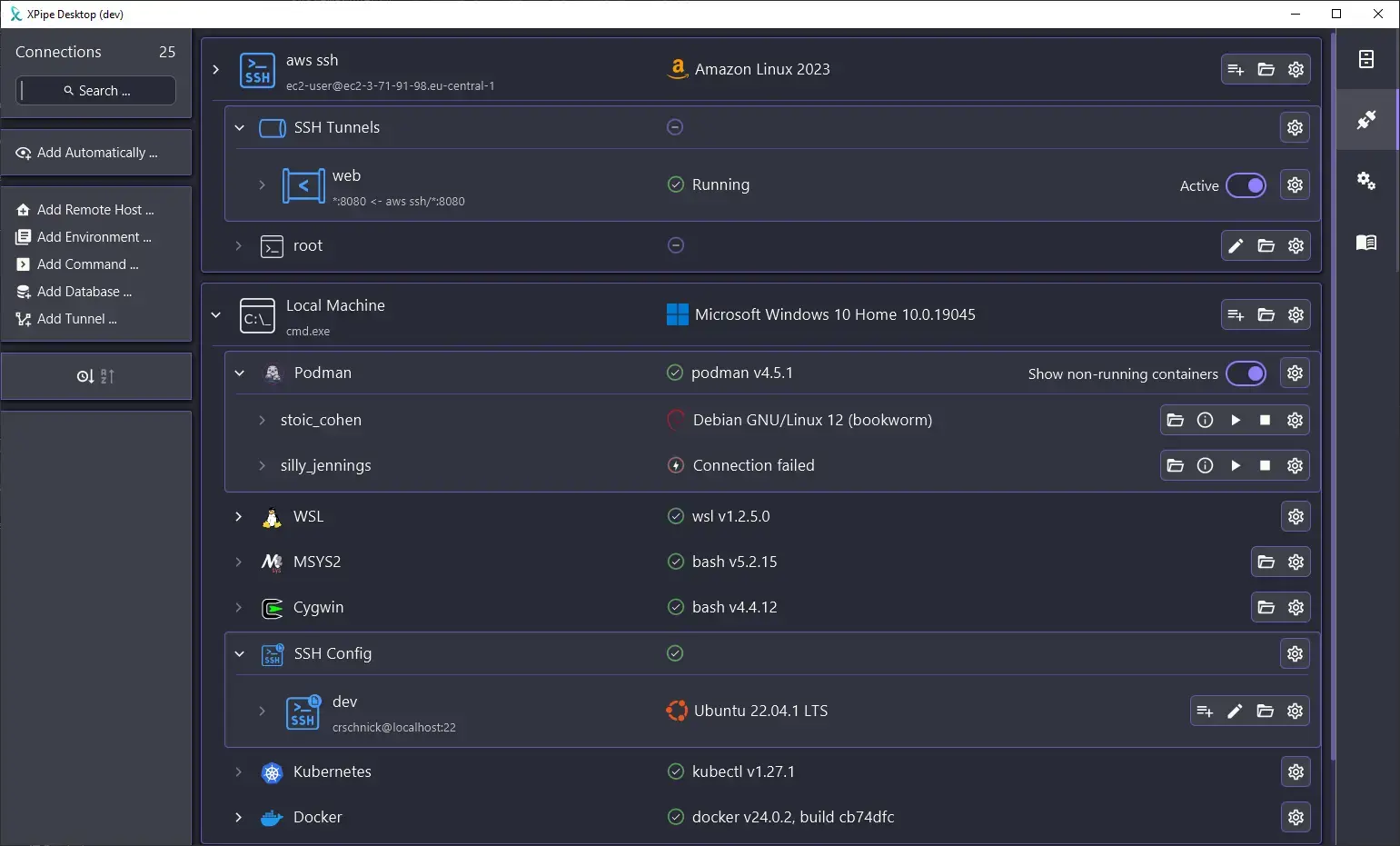
Task: Click the connections Search field
Action: [95, 91]
